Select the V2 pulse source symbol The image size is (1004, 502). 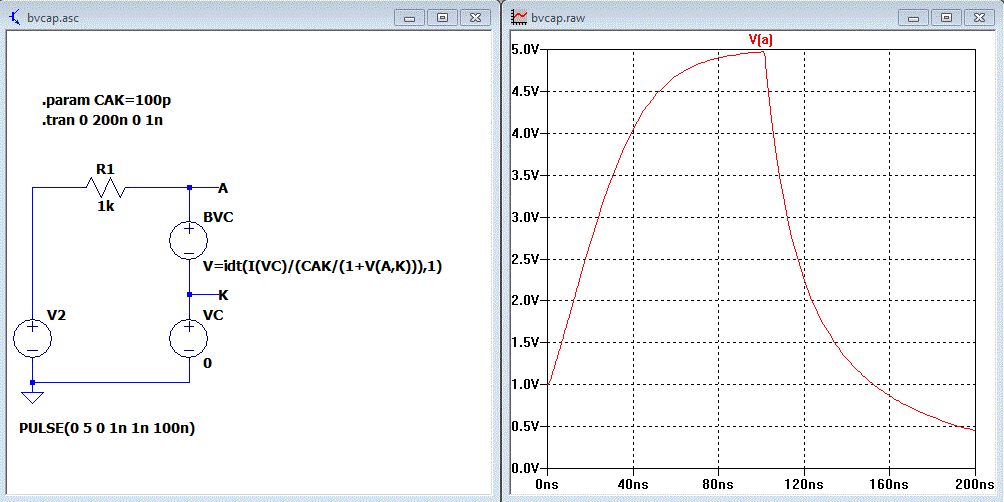[x=32, y=339]
